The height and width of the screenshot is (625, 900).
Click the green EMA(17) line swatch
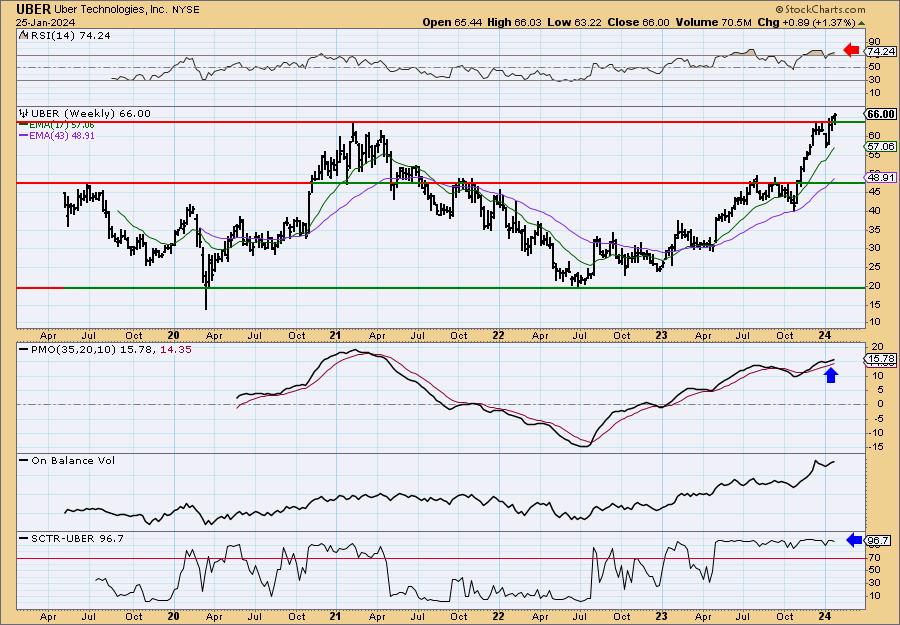pos(24,125)
